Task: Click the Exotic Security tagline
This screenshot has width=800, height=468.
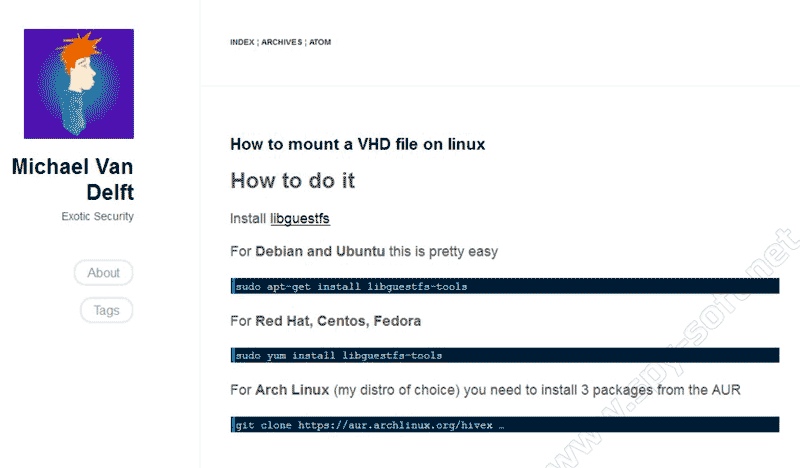Action: [97, 216]
